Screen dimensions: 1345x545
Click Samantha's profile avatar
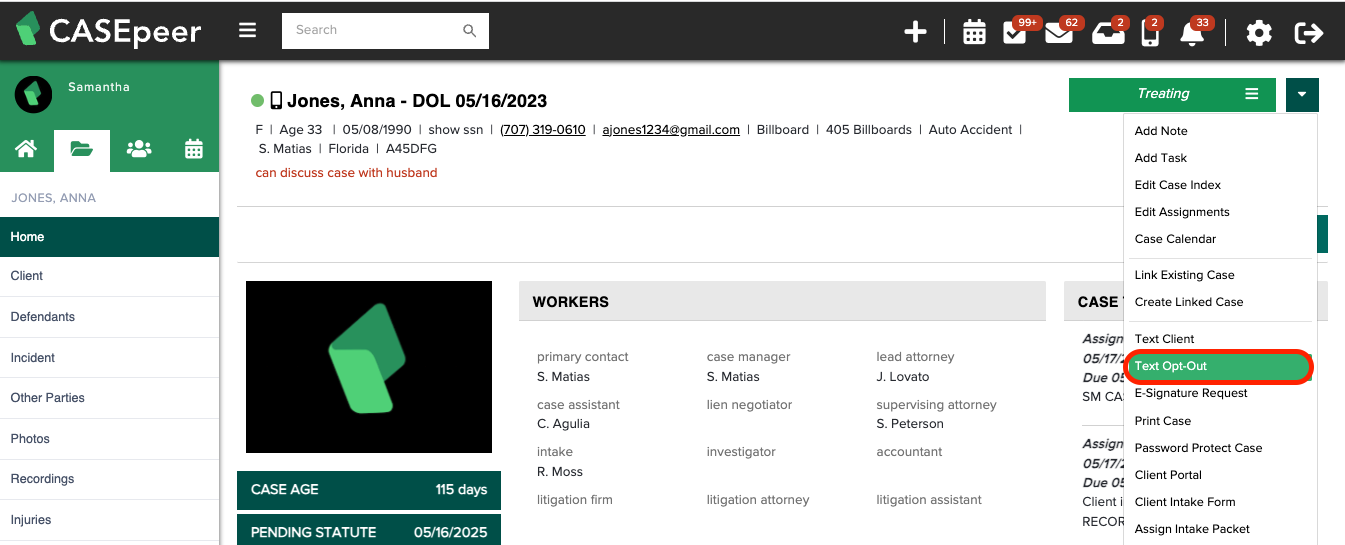tap(33, 94)
